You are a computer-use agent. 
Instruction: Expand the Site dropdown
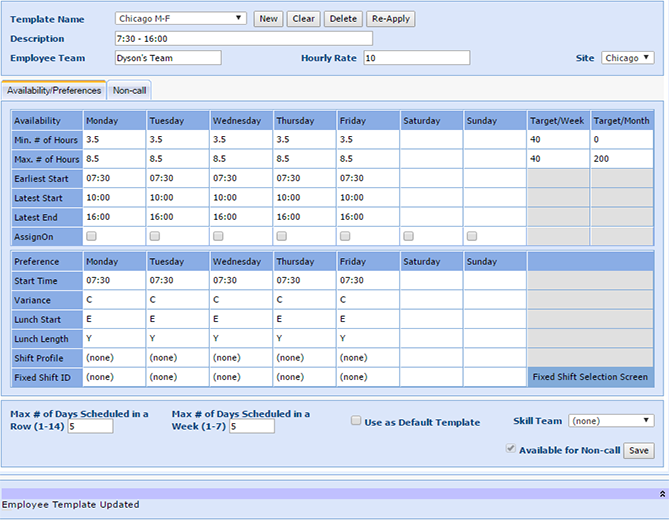(x=628, y=58)
